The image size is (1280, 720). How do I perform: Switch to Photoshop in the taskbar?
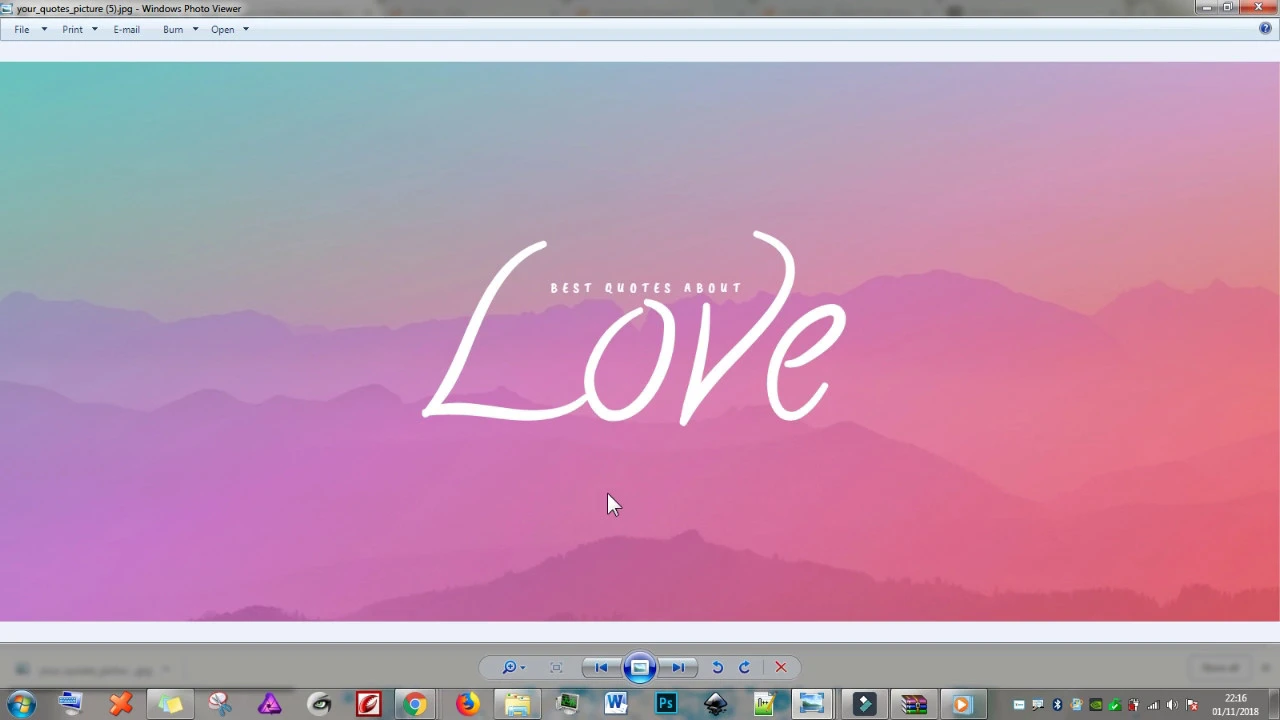click(x=665, y=705)
